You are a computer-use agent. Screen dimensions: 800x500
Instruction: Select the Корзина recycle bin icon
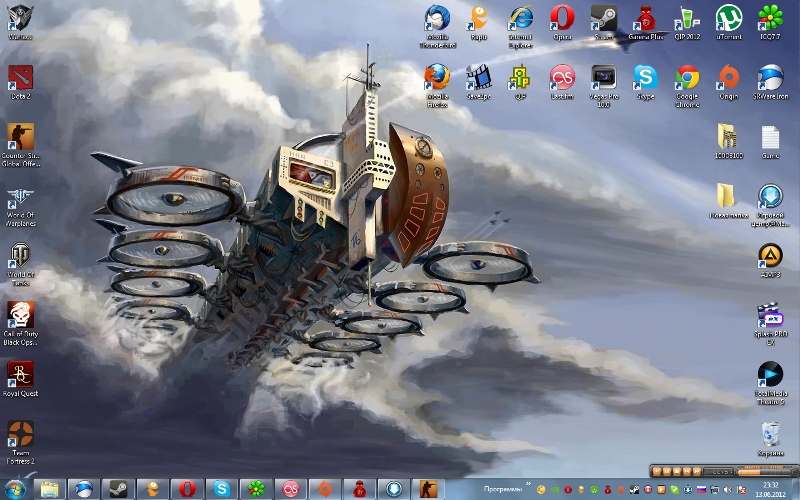pos(770,439)
